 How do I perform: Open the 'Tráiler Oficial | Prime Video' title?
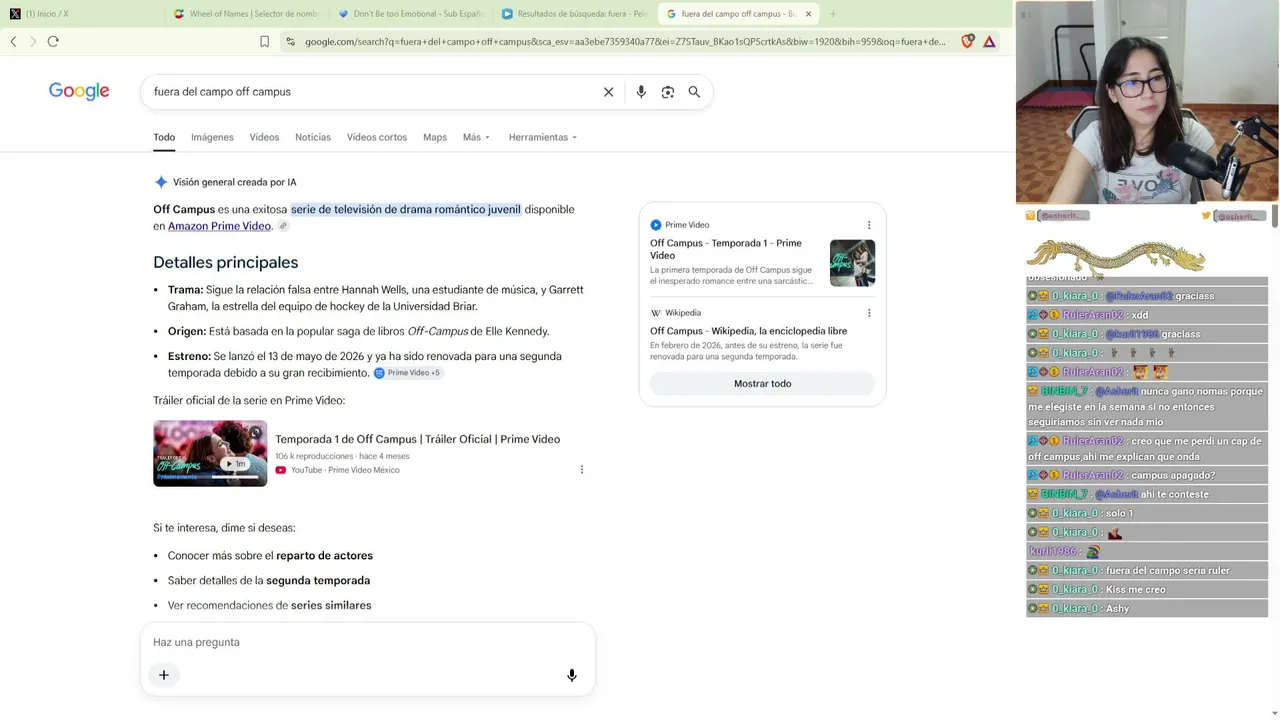click(417, 439)
